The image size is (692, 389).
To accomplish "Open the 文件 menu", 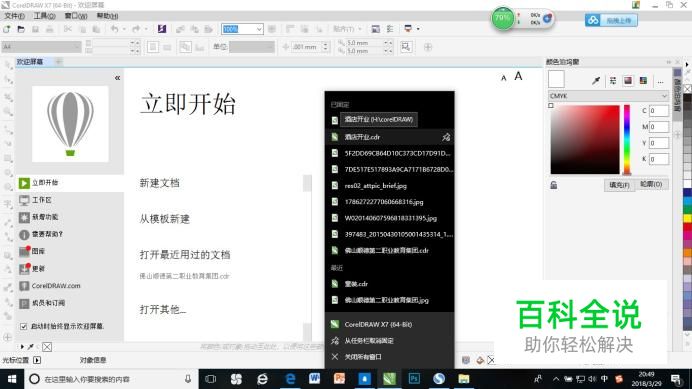I will coord(14,16).
